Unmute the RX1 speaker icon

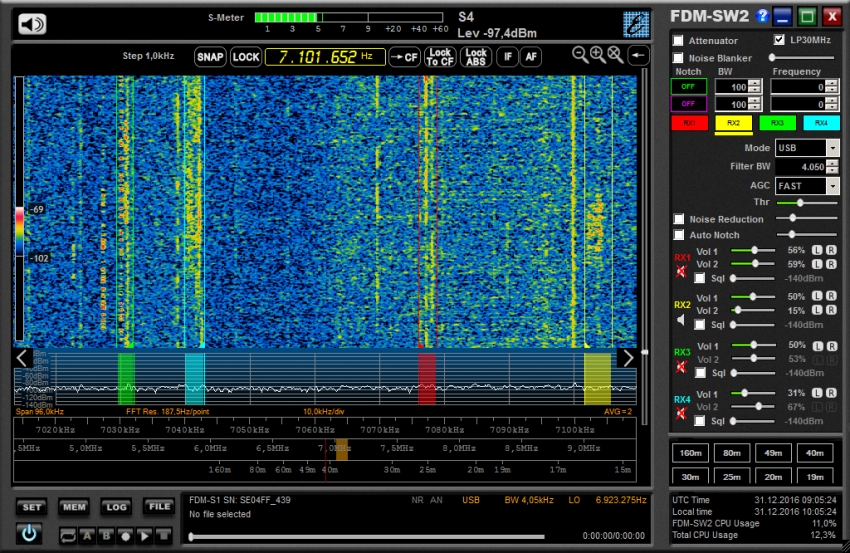point(681,271)
